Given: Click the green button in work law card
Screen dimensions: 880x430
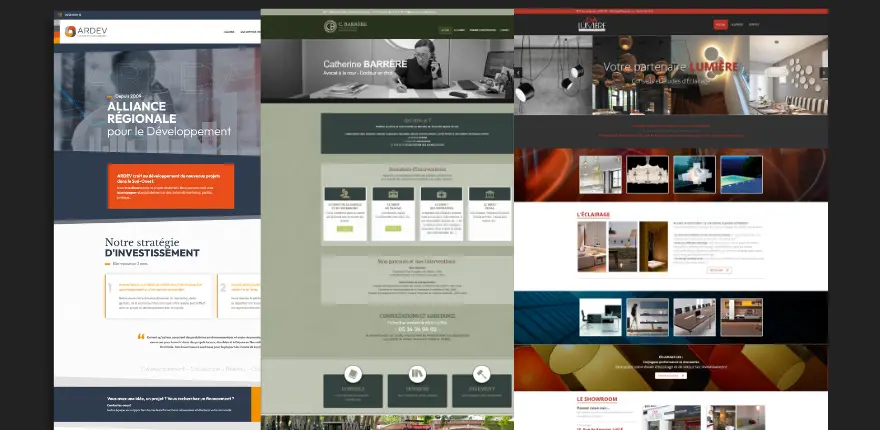Looking at the screenshot, I should tap(393, 228).
